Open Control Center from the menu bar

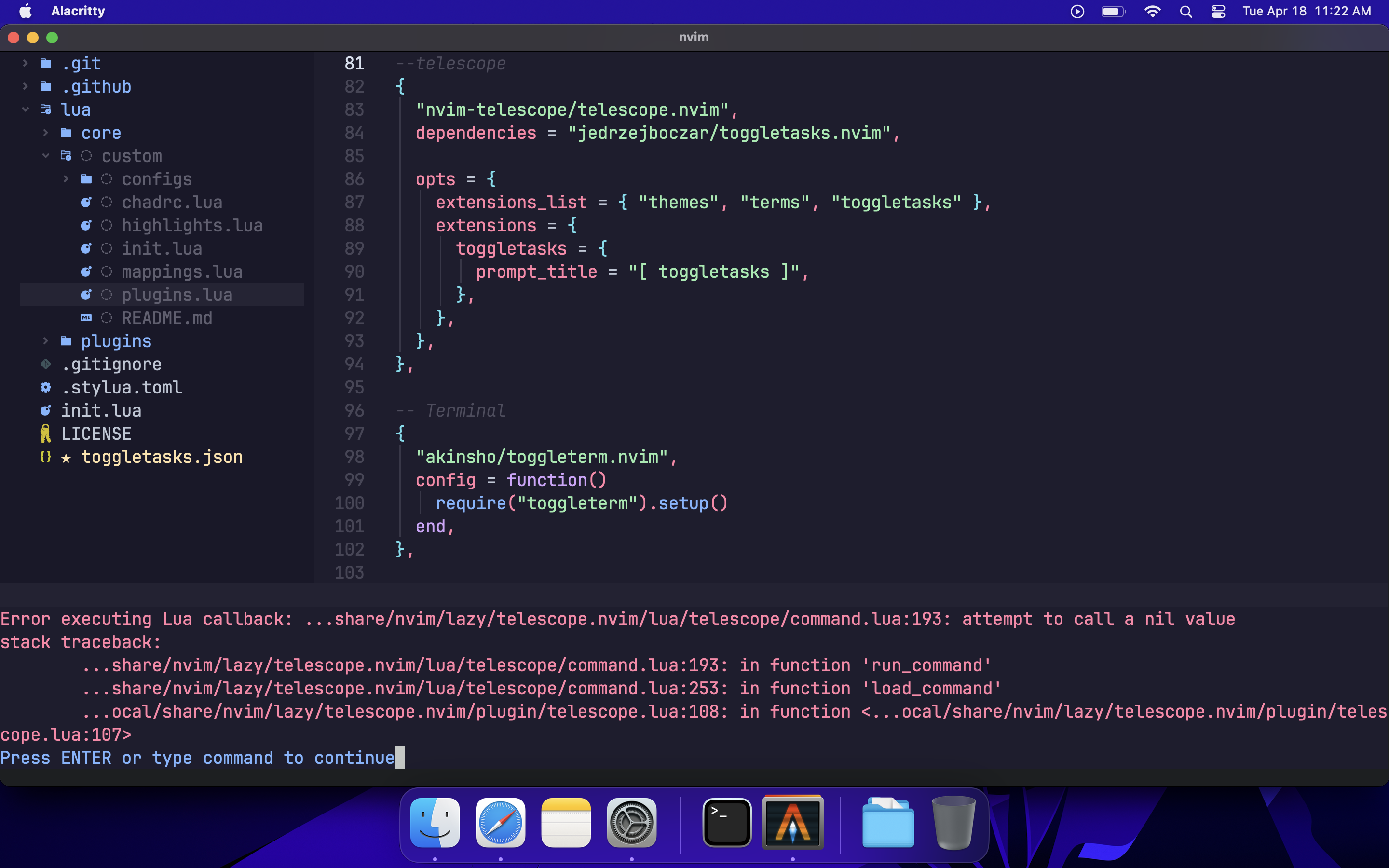pyautogui.click(x=1218, y=11)
